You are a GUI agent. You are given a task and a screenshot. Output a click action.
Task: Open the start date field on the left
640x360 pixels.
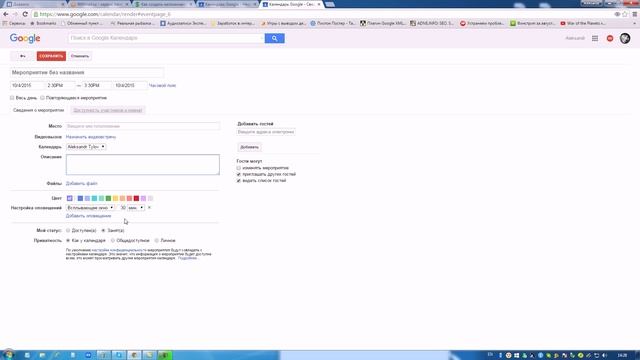coord(27,86)
